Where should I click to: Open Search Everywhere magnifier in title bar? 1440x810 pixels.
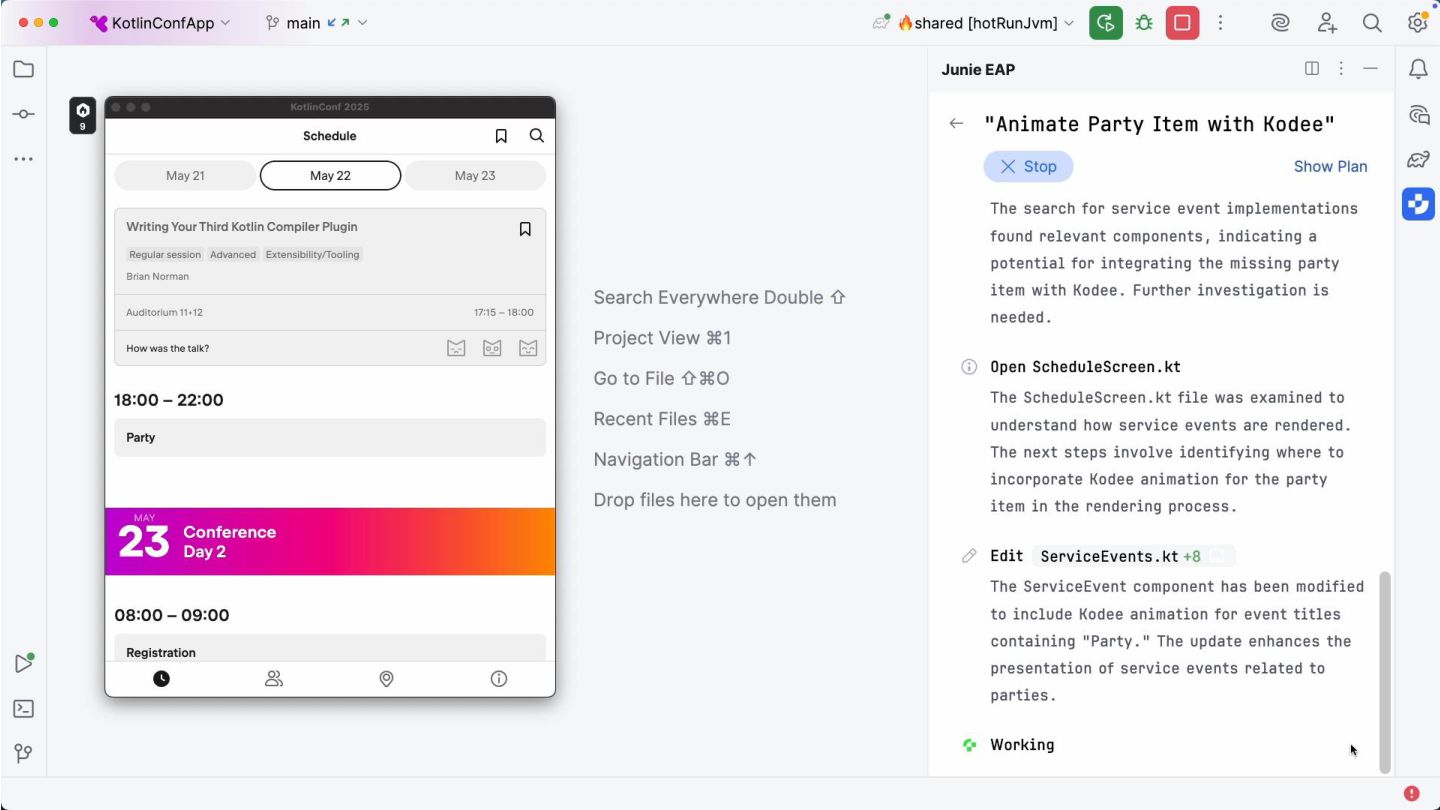point(1372,23)
